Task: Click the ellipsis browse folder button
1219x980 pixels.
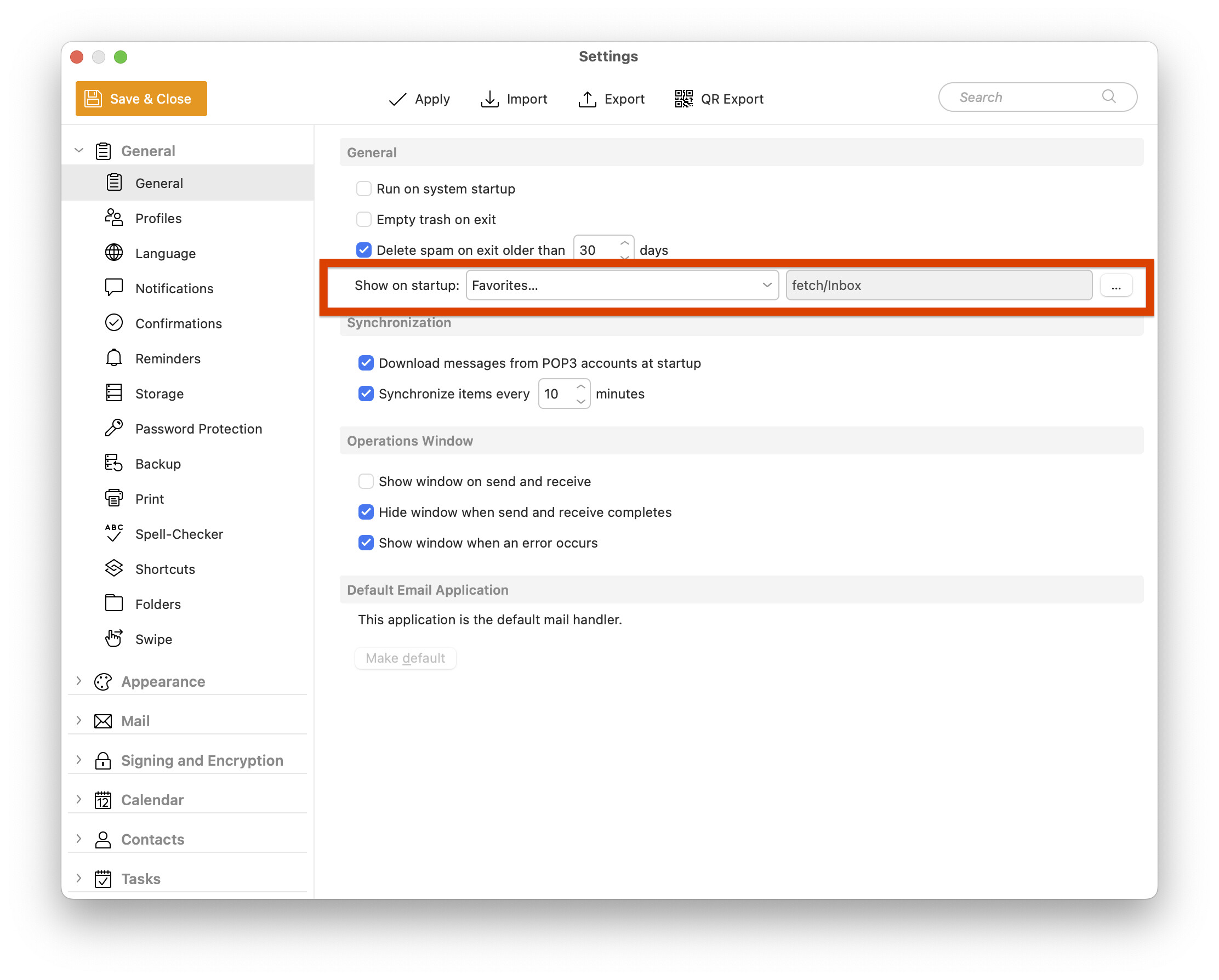Action: 1117,285
